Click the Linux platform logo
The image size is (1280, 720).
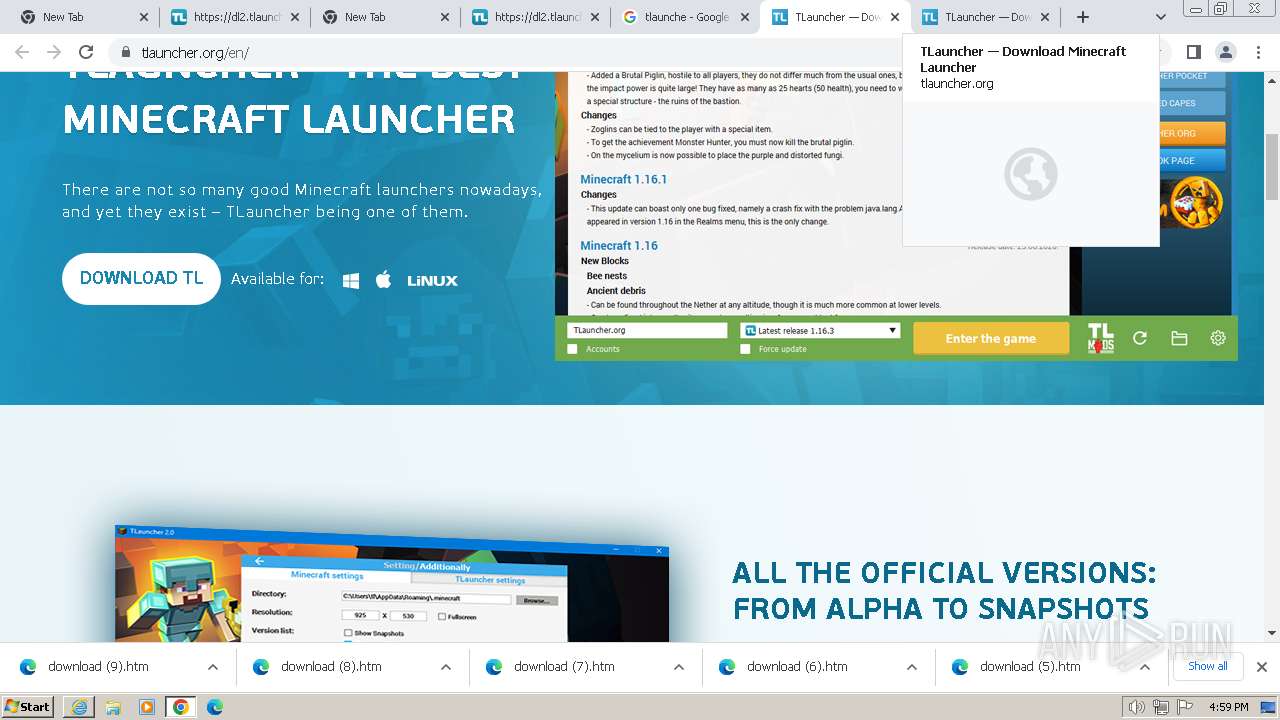click(432, 281)
